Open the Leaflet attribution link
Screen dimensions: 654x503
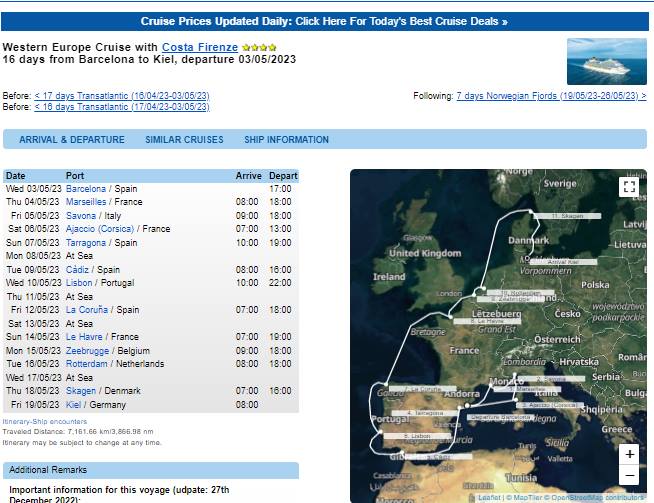(x=489, y=498)
